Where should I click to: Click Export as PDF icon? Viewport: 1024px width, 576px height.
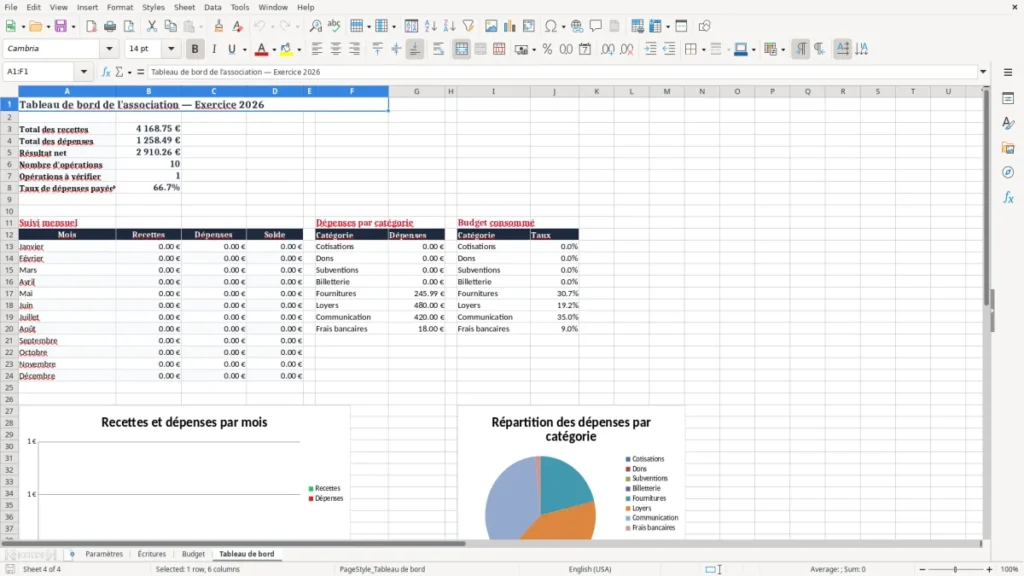coord(91,26)
